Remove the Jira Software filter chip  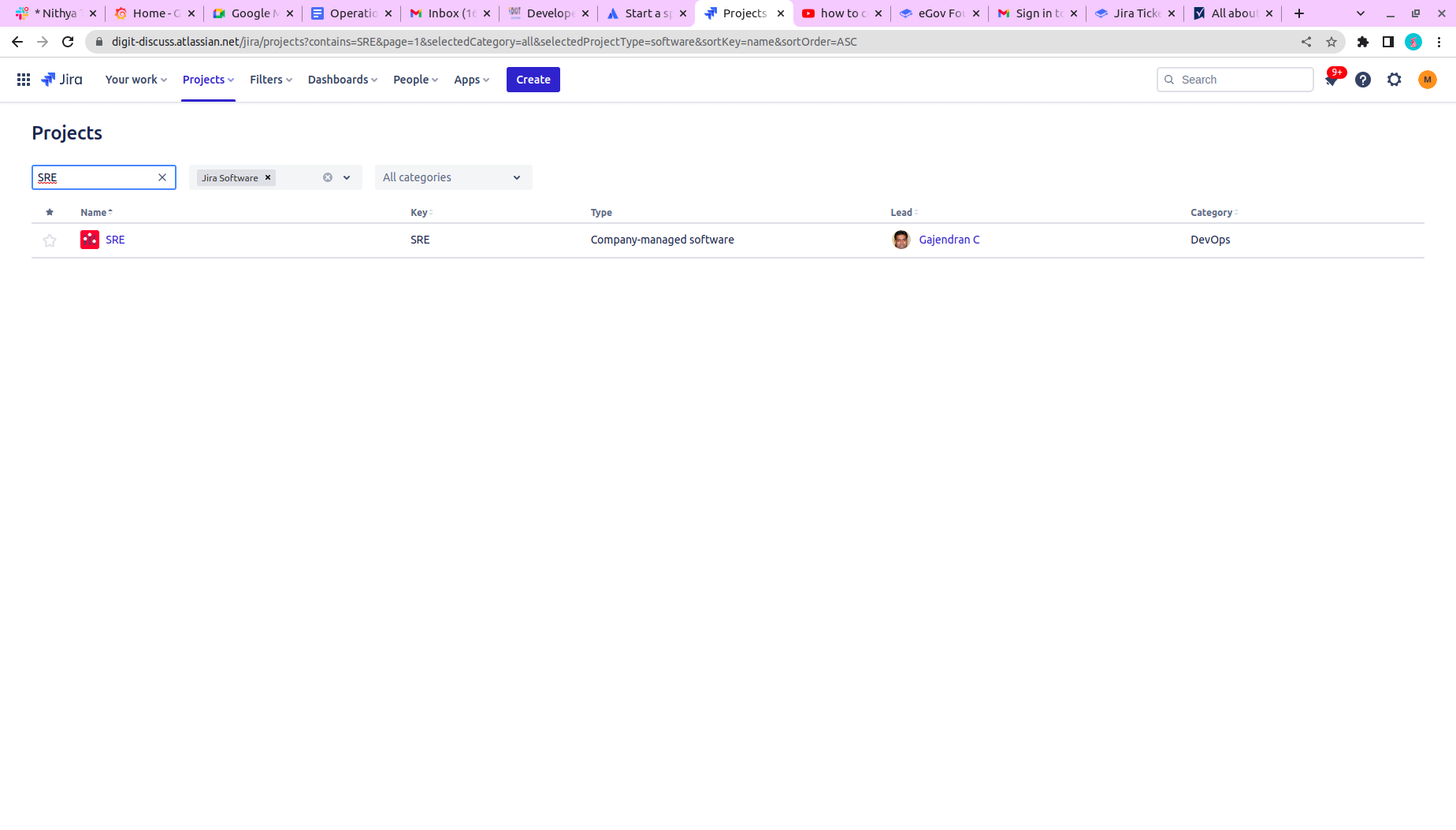click(x=268, y=177)
